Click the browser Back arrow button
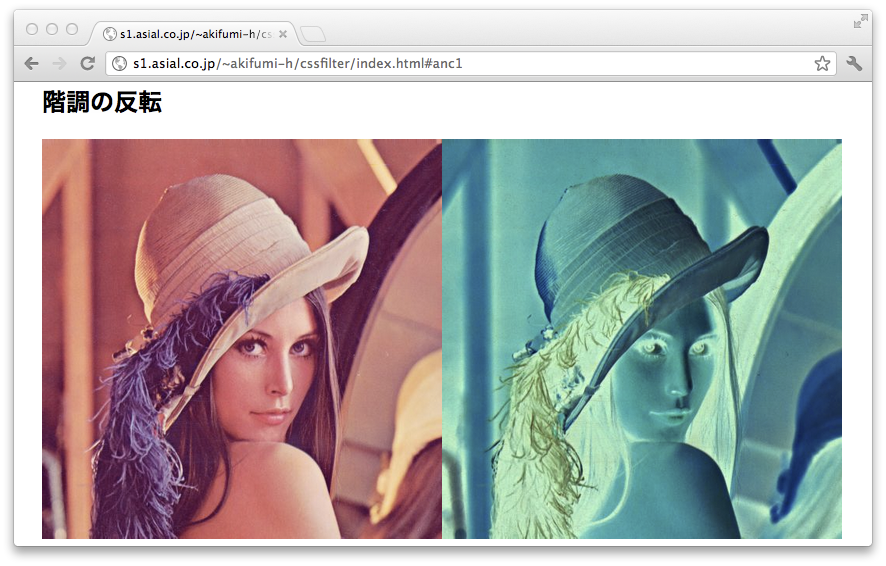This screenshot has height=566, width=886. [x=32, y=63]
